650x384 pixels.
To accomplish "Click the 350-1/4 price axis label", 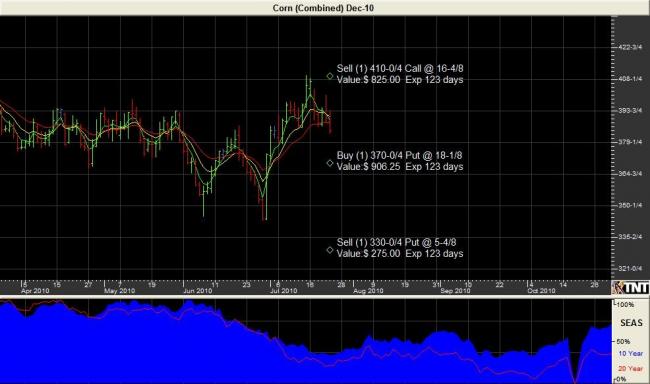I will pos(630,205).
